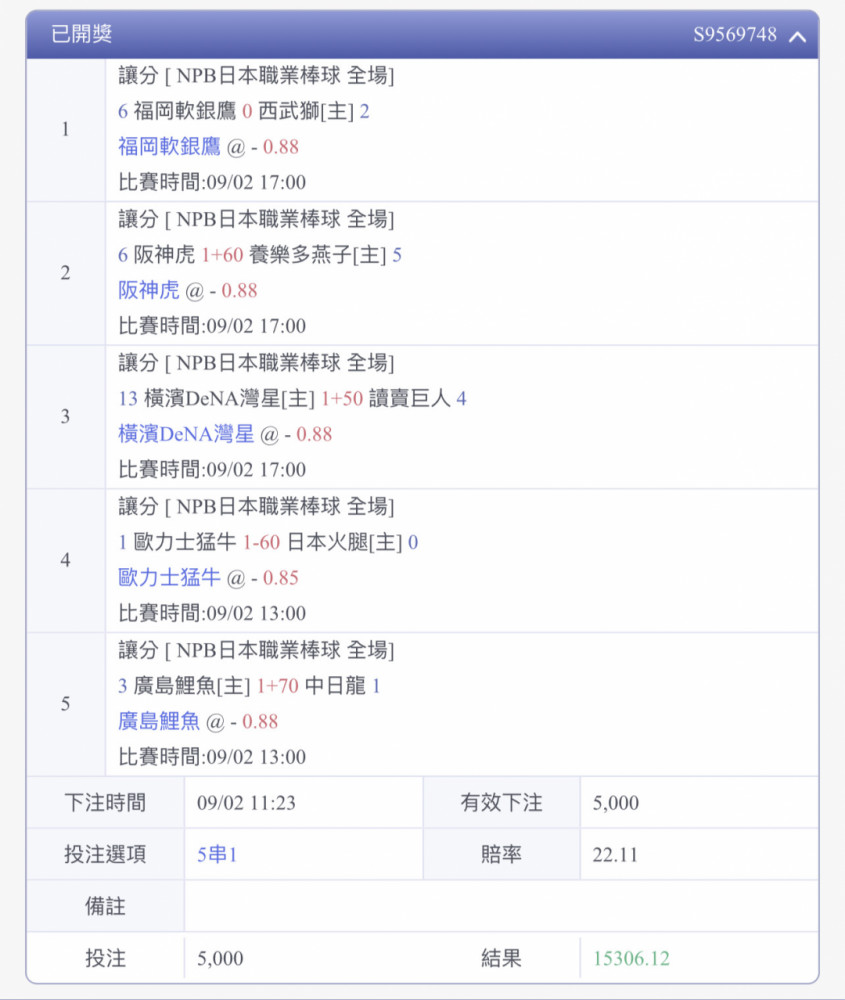Click the result amount 15306.12

pos(631,959)
